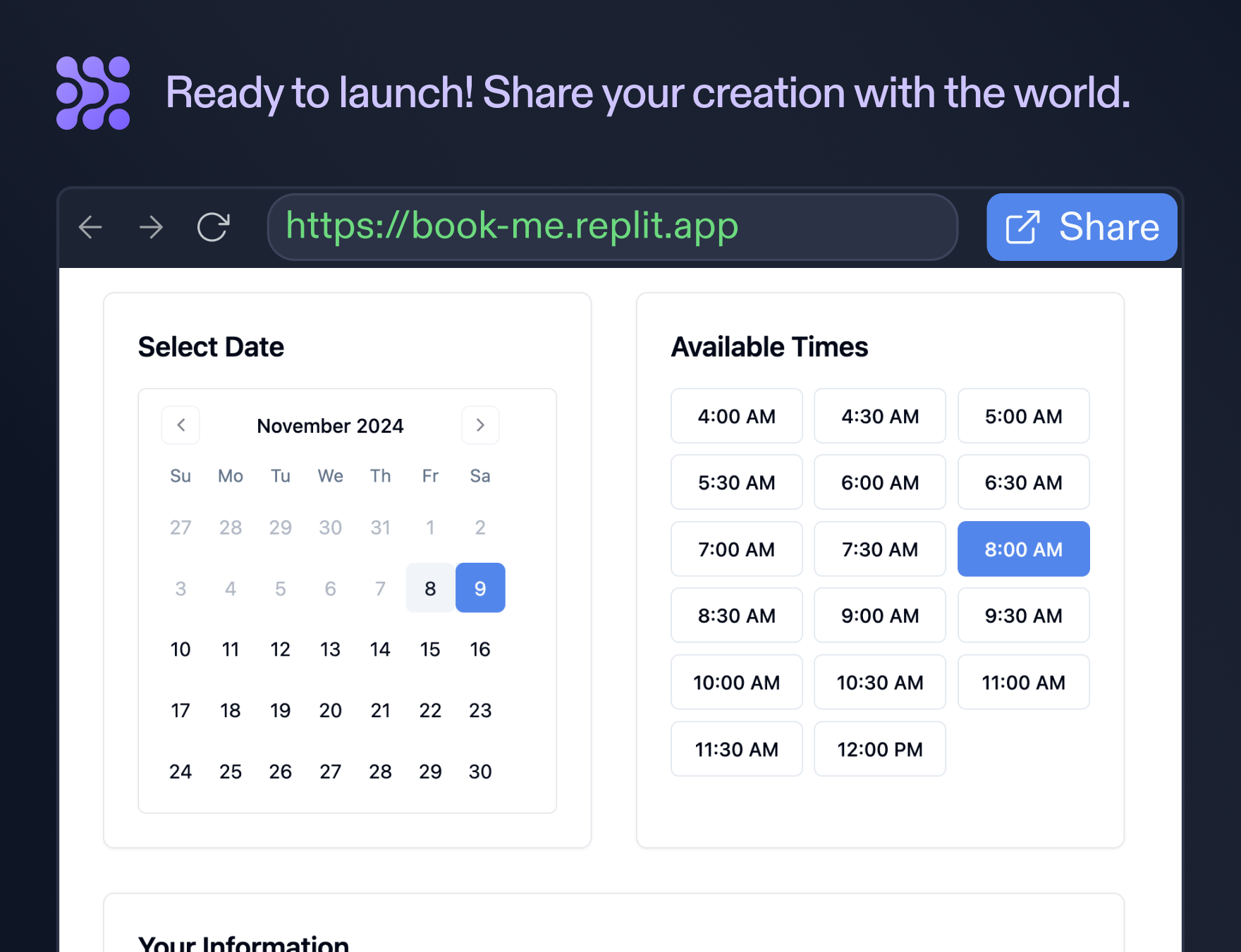Image resolution: width=1241 pixels, height=952 pixels.
Task: Click the browser forward arrow icon
Action: tap(151, 227)
